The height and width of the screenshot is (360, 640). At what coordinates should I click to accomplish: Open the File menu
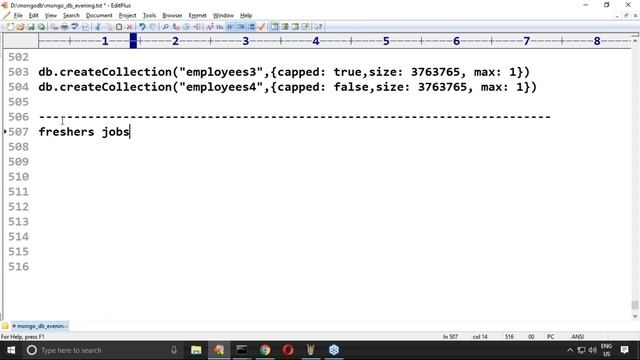[x=18, y=16]
